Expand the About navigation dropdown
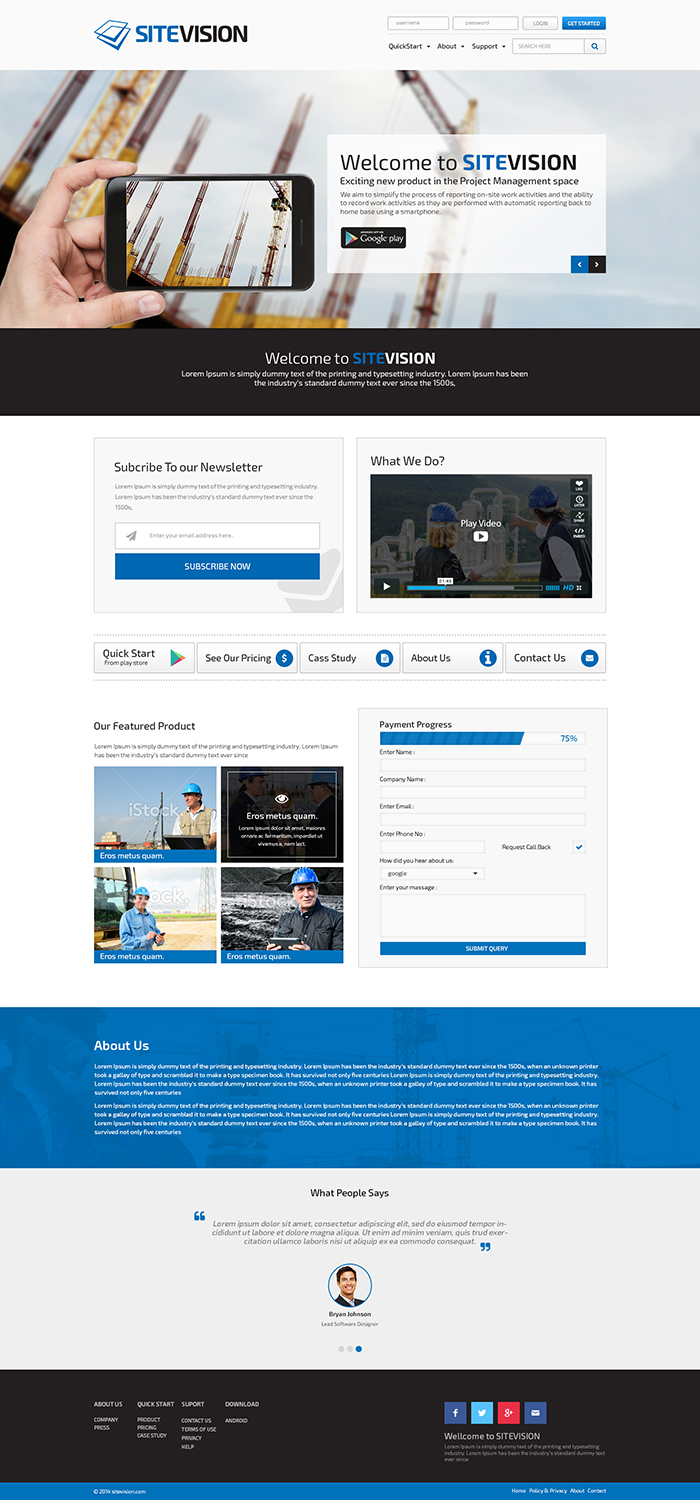The image size is (700, 1500). (x=451, y=46)
